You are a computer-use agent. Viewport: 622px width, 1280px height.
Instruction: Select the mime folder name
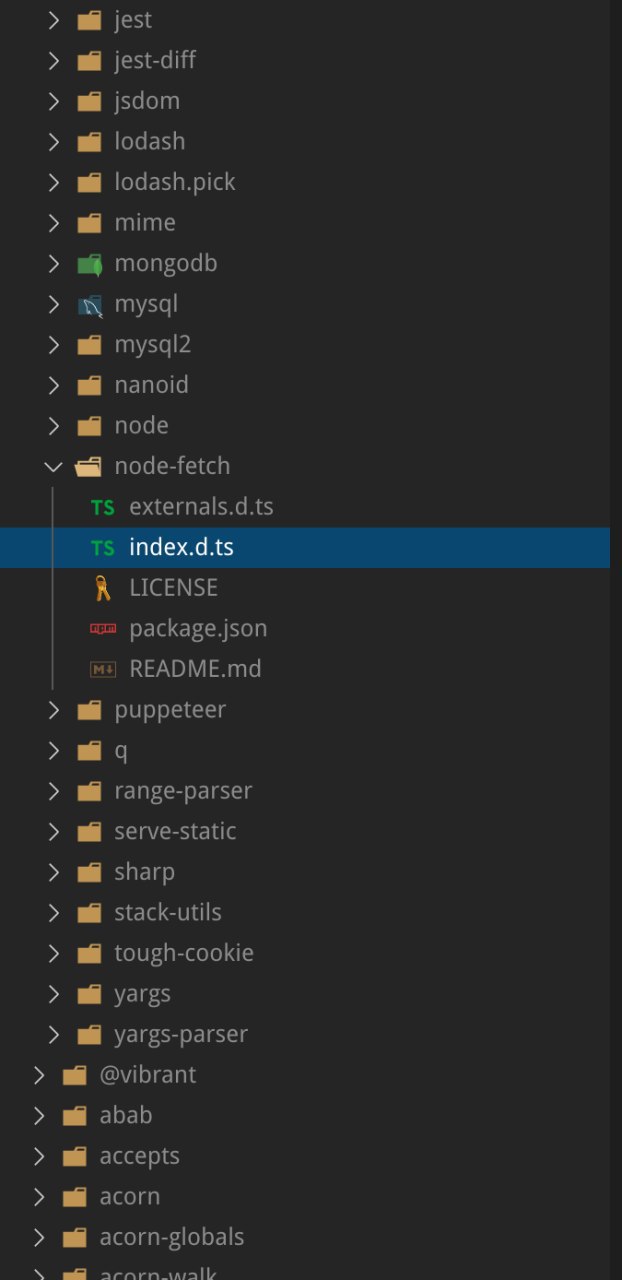[x=145, y=223]
